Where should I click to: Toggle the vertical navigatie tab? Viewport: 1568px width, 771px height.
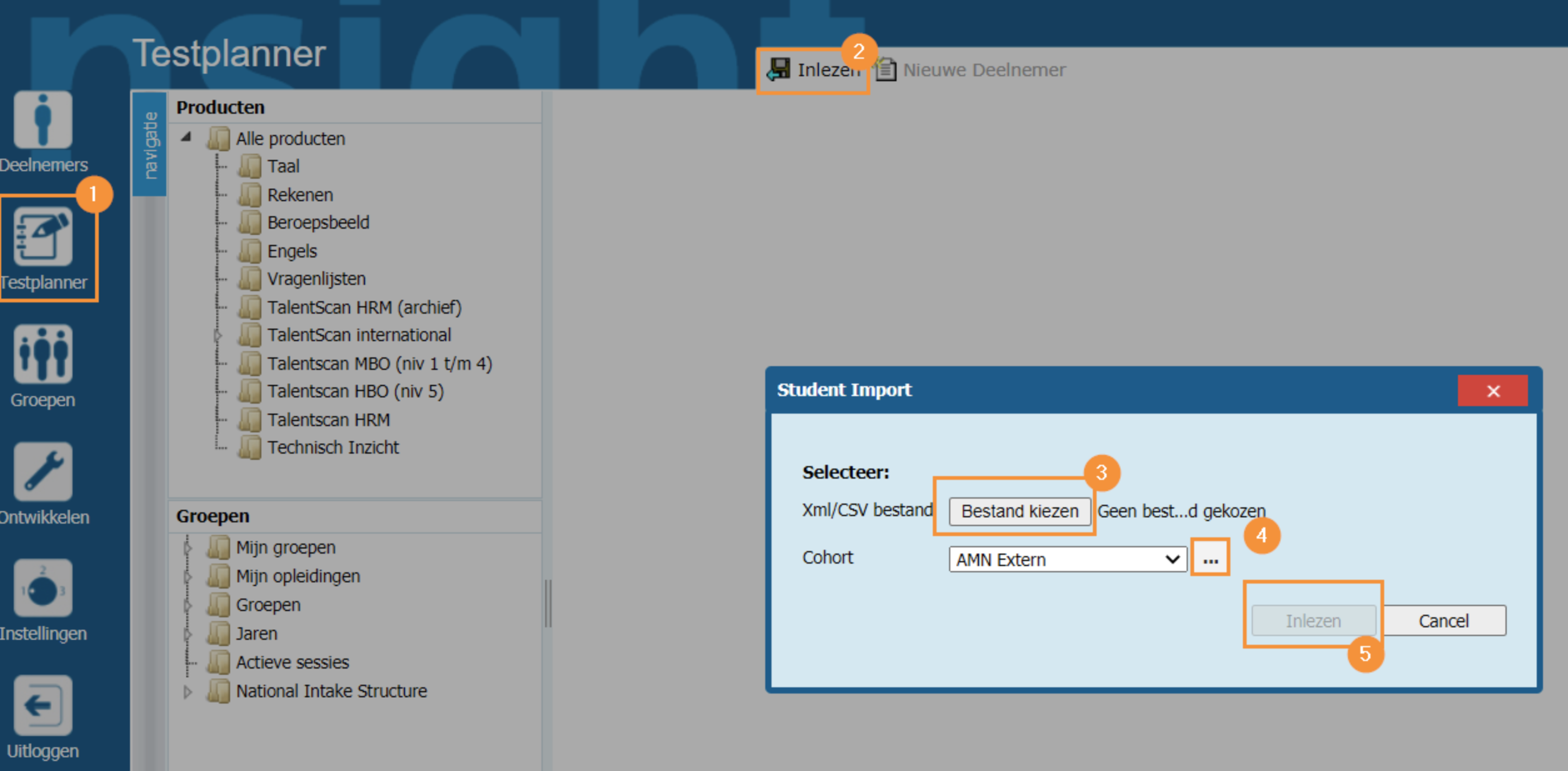pyautogui.click(x=150, y=145)
